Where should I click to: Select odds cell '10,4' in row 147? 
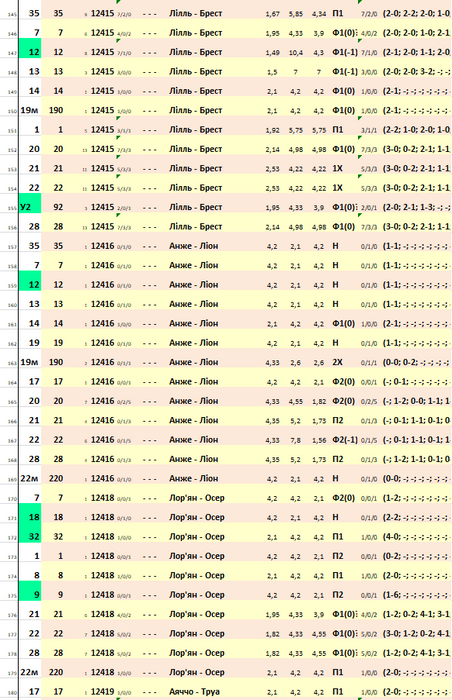point(295,53)
